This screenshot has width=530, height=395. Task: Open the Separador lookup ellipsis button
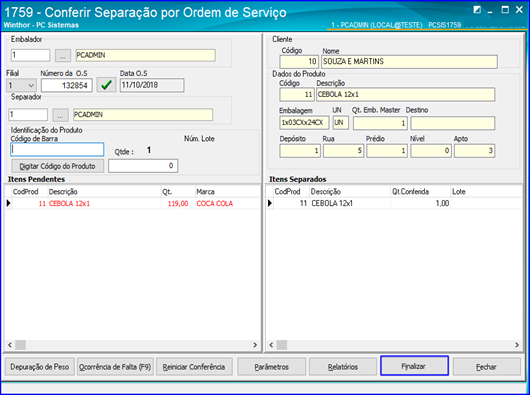(61, 115)
